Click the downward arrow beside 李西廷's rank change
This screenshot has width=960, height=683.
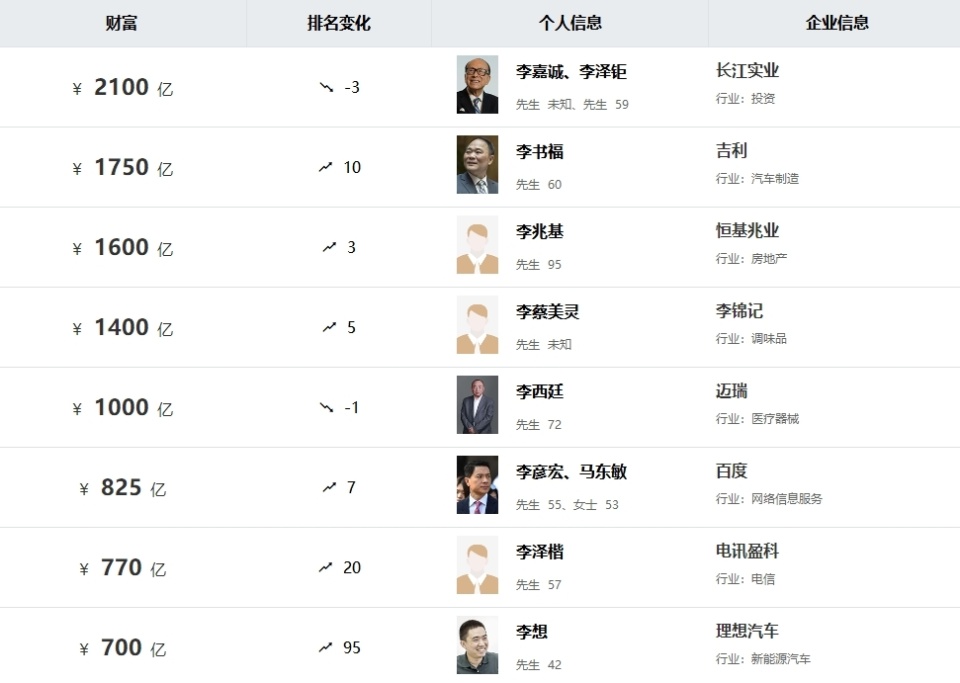[x=326, y=407]
